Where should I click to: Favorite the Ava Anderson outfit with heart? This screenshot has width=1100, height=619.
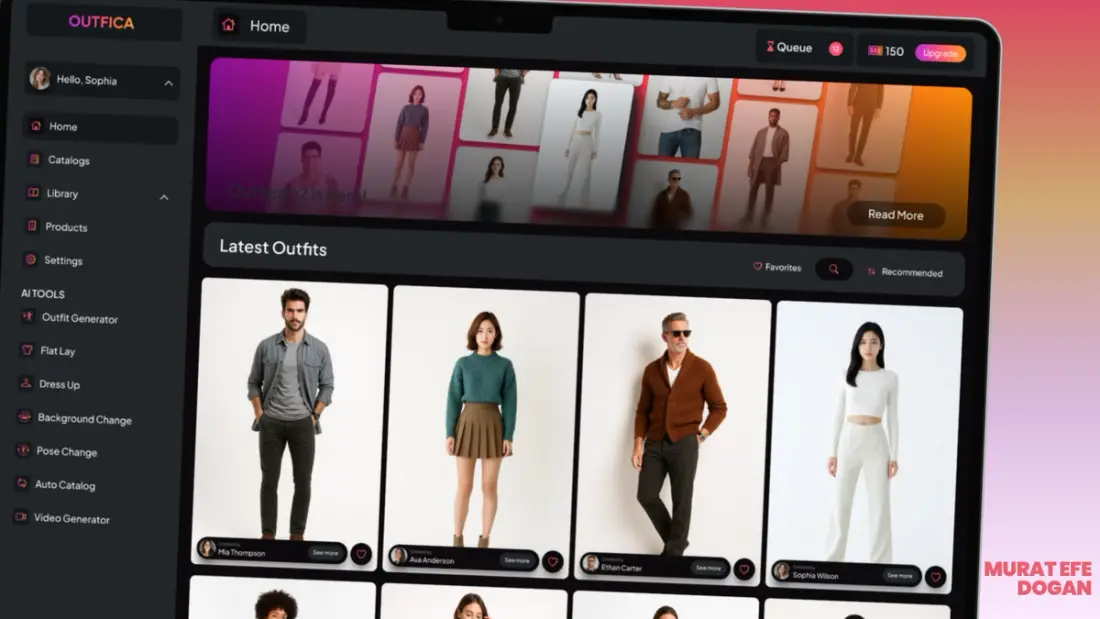553,561
